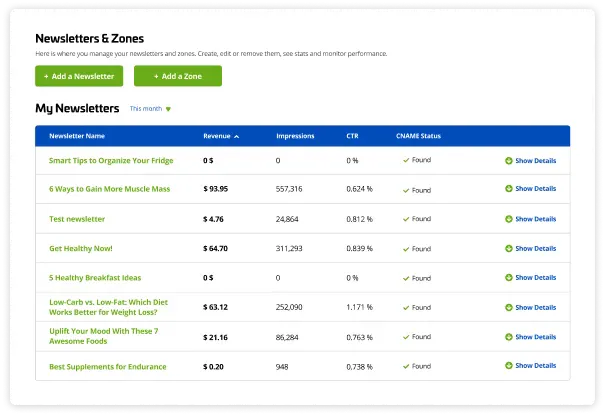Click the Add a Zone button
The height and width of the screenshot is (415, 605).
point(178,76)
